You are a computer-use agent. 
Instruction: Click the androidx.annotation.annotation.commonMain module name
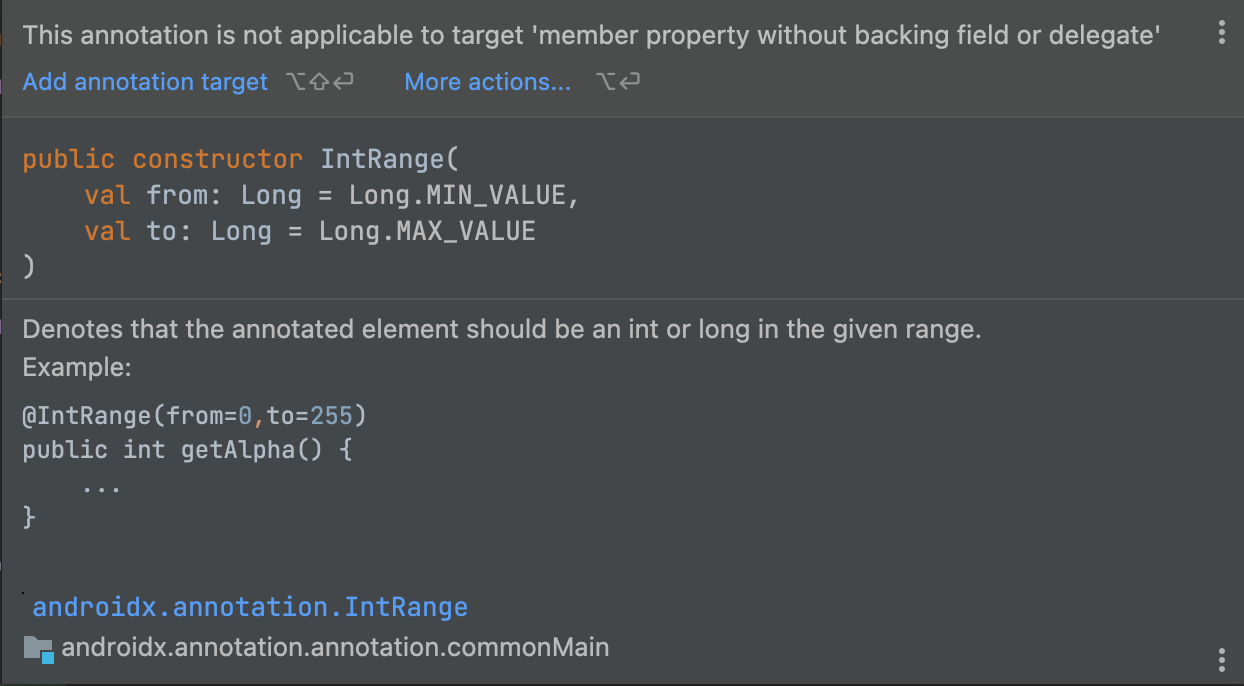click(x=335, y=647)
